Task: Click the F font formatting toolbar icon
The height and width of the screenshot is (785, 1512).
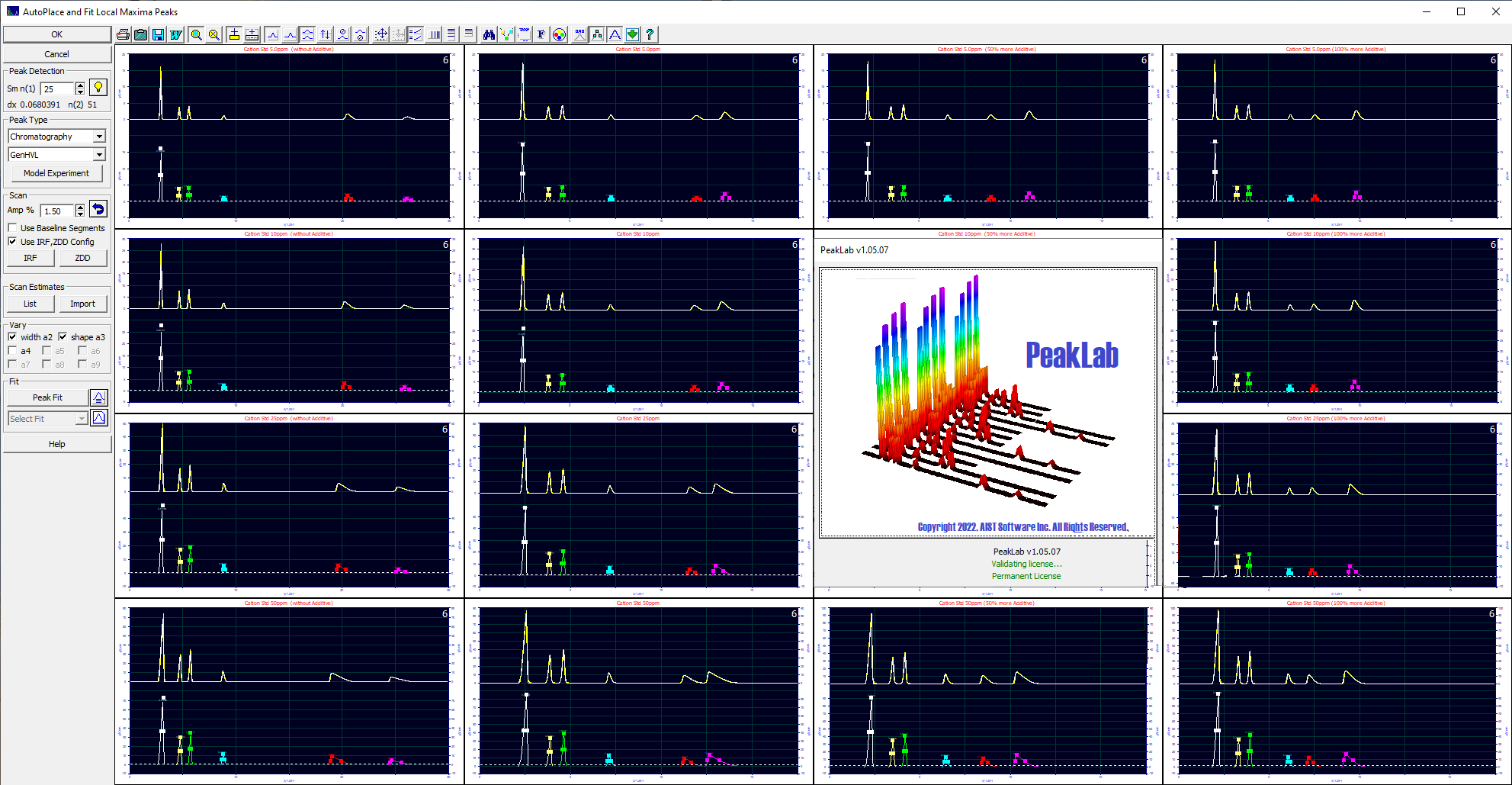Action: pos(541,34)
